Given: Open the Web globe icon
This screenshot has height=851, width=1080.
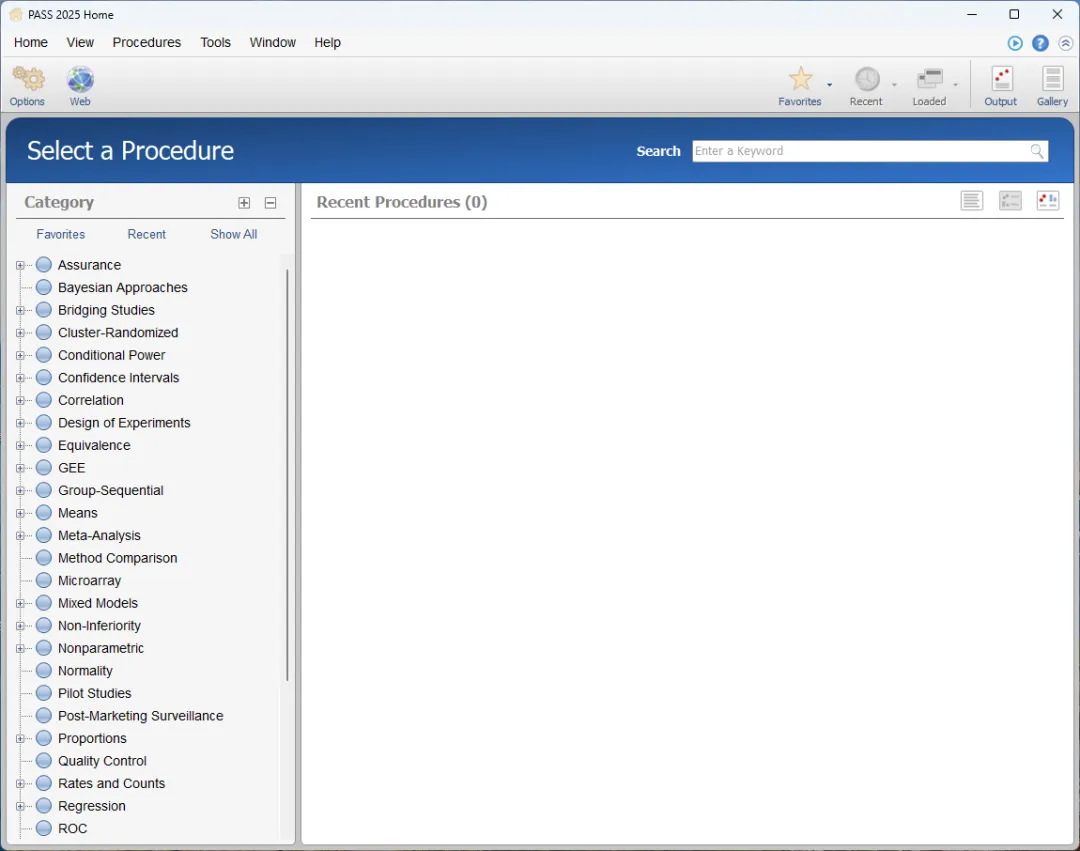Looking at the screenshot, I should 80,80.
